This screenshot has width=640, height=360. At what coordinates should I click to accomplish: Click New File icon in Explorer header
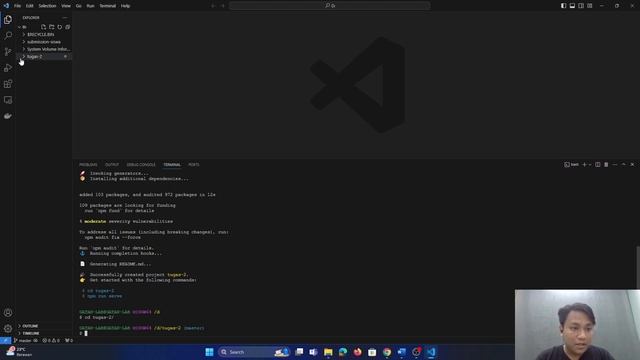click(43, 27)
